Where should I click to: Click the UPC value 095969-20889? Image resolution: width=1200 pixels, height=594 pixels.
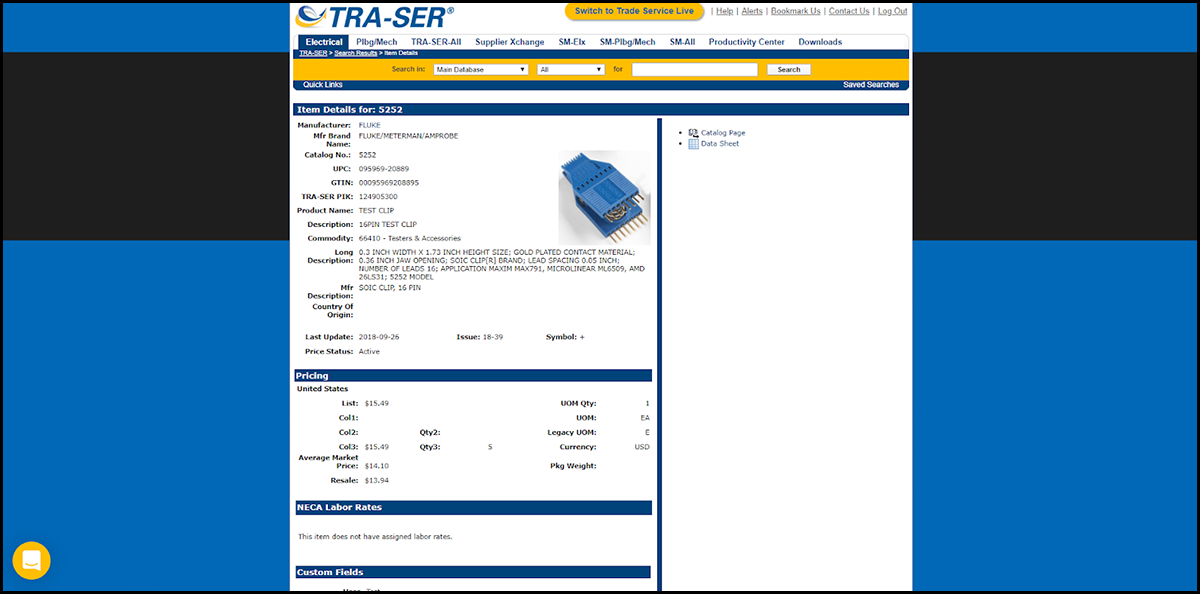pyautogui.click(x=384, y=169)
